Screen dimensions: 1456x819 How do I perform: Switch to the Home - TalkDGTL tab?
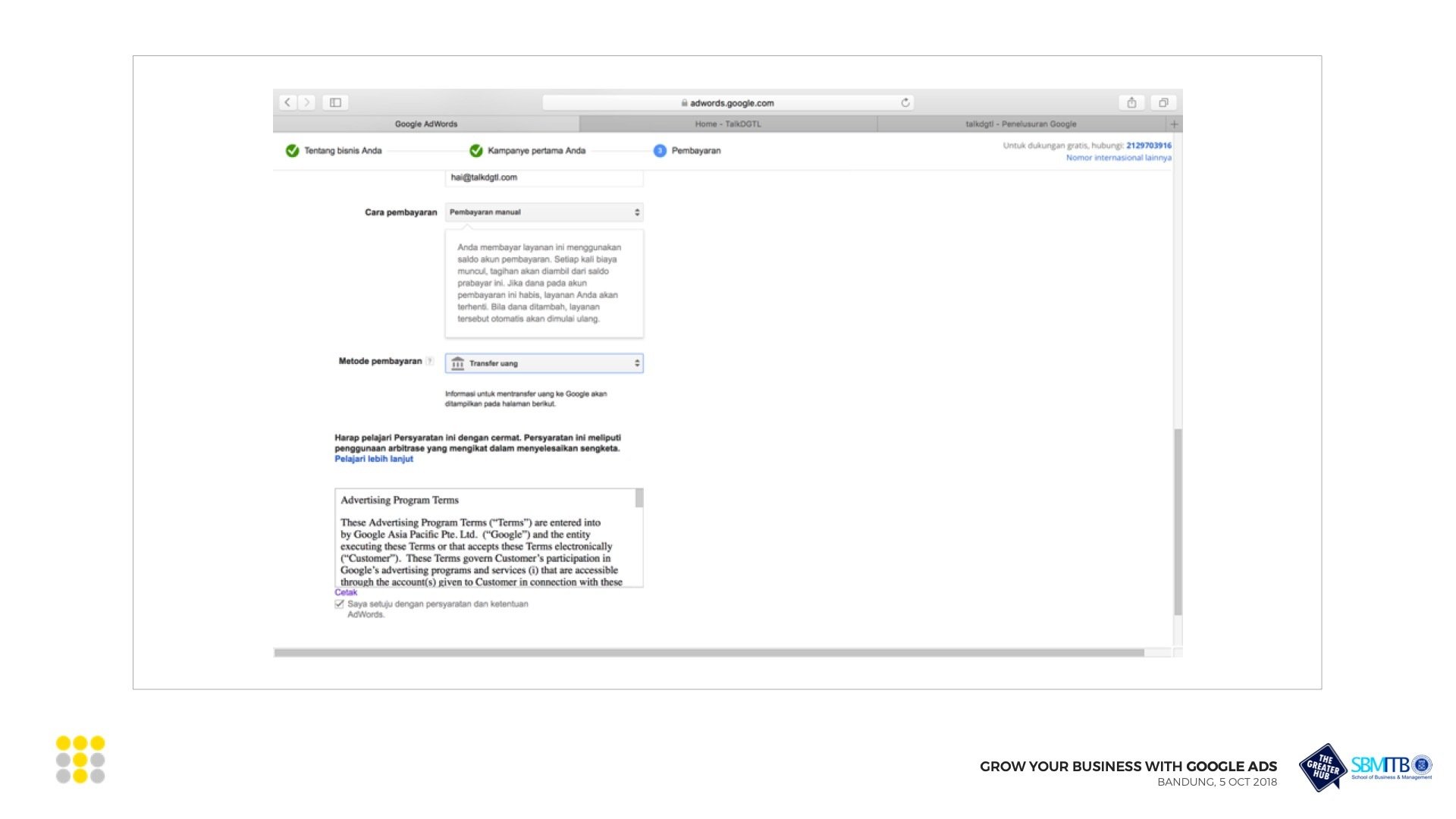728,124
